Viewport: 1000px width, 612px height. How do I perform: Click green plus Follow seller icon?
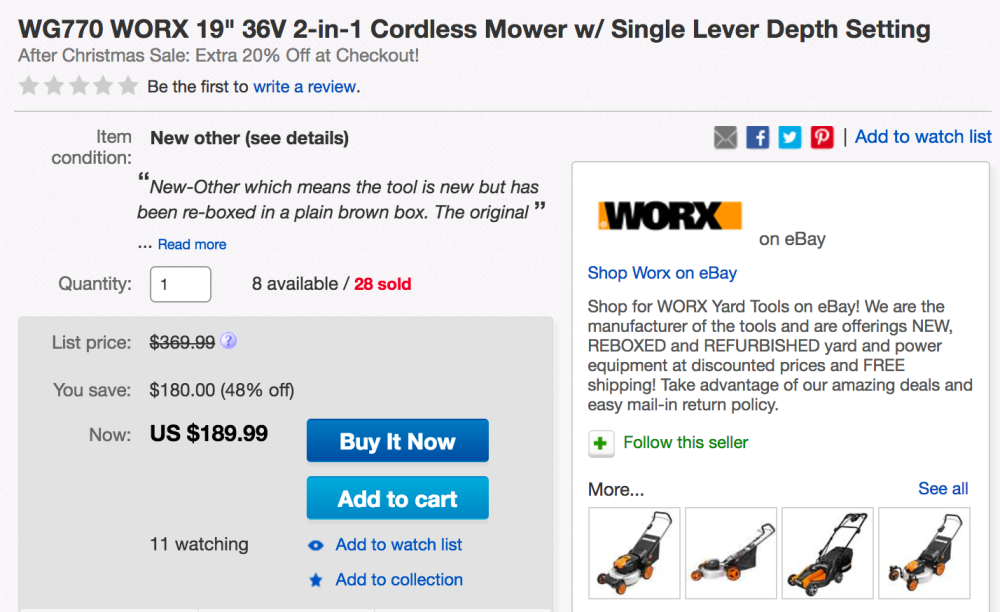[601, 443]
